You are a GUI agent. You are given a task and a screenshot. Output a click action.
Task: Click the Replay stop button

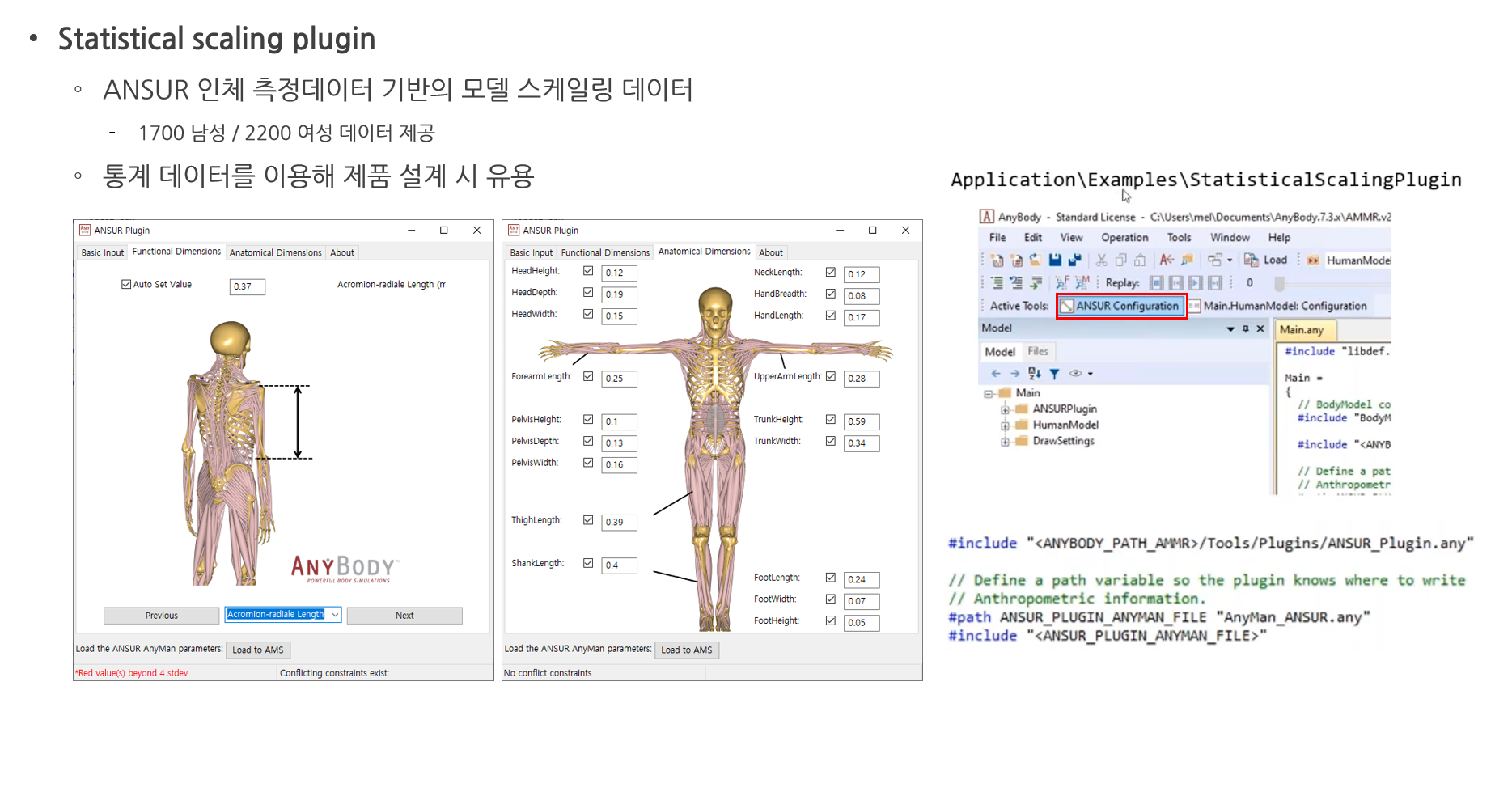1157,283
